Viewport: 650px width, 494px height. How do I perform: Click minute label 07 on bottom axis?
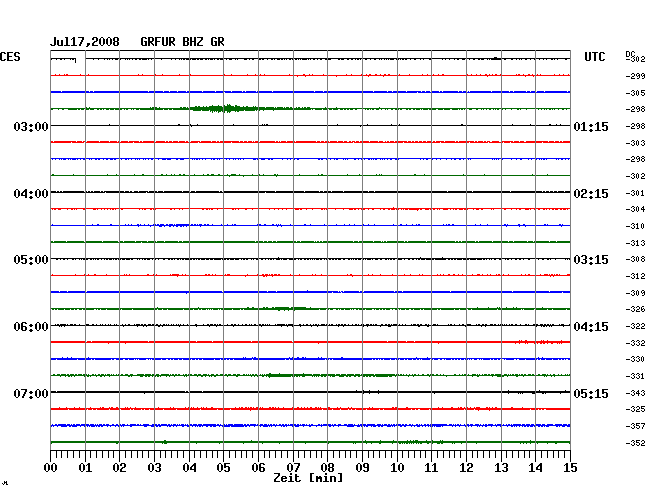293,468
